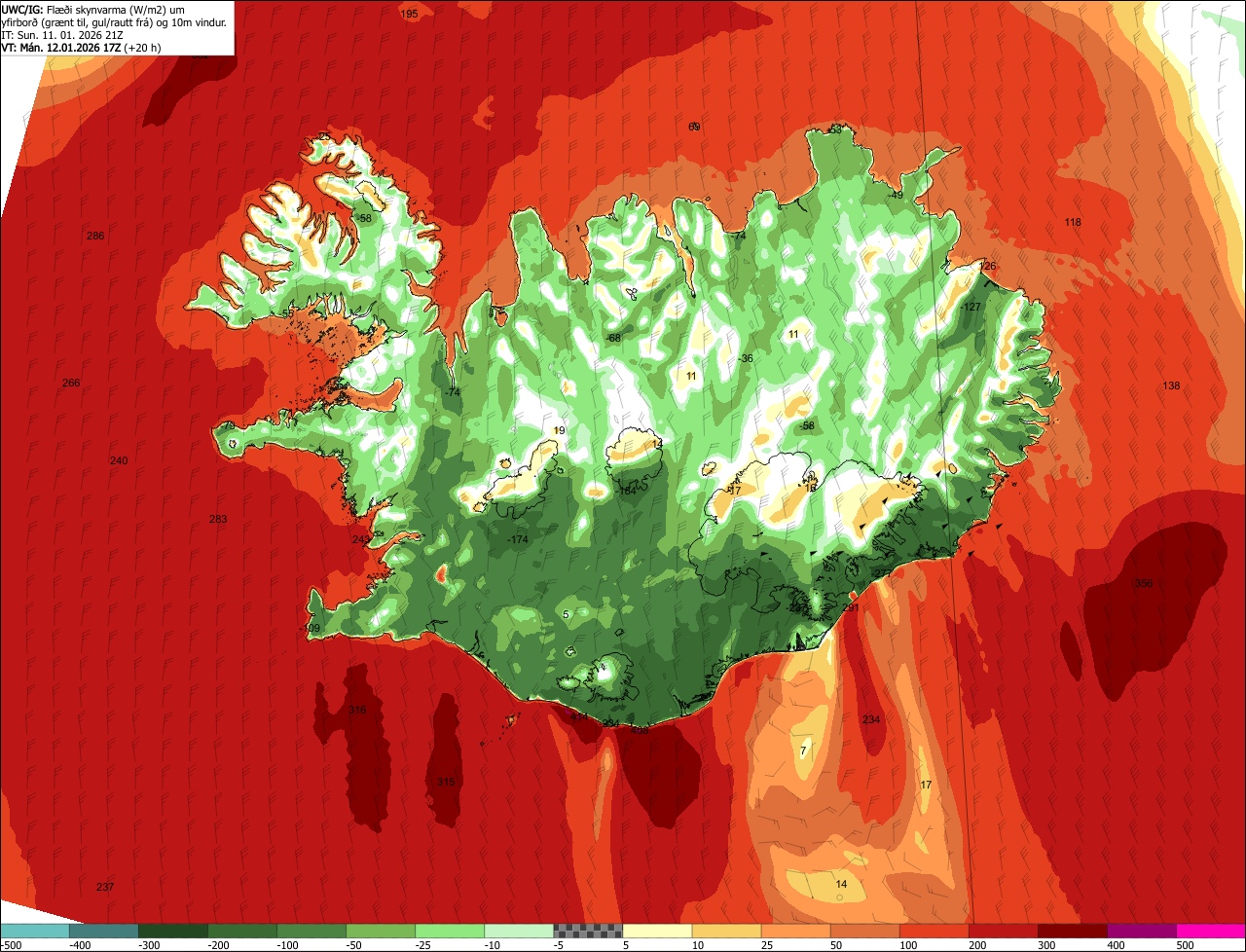Viewport: 1246px width, 952px height.
Task: Select the palest green -10 to -5 swatch
Action: (x=518, y=931)
